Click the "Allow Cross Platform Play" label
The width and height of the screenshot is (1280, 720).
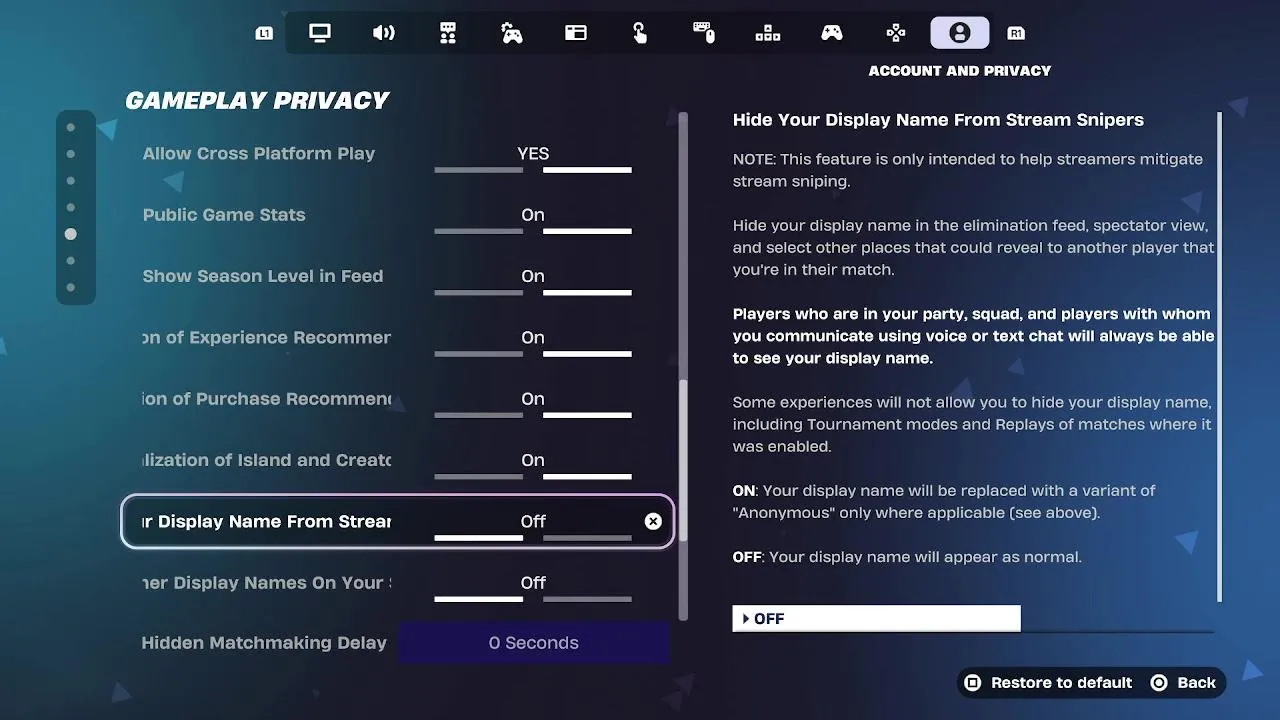click(259, 154)
